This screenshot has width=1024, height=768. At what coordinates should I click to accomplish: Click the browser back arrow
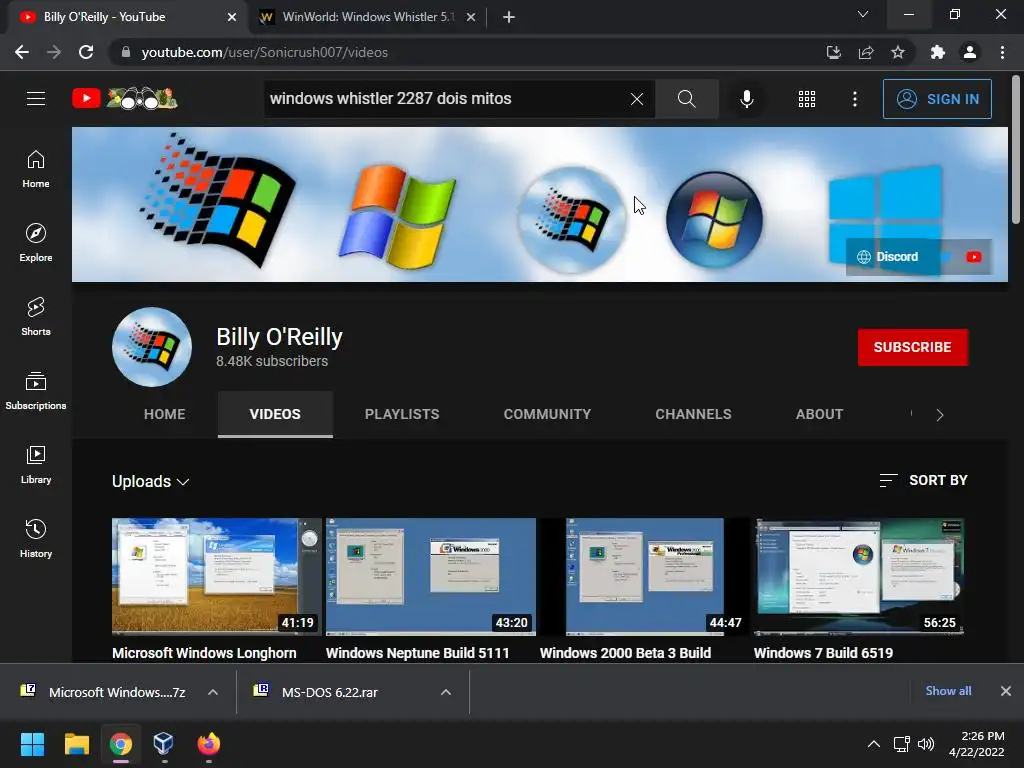tap(22, 52)
